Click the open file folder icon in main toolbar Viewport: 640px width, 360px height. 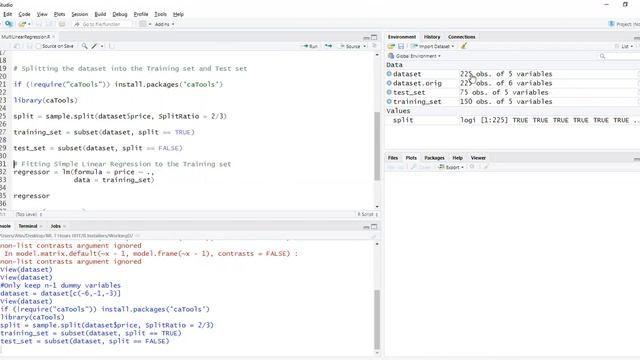[x=22, y=24]
